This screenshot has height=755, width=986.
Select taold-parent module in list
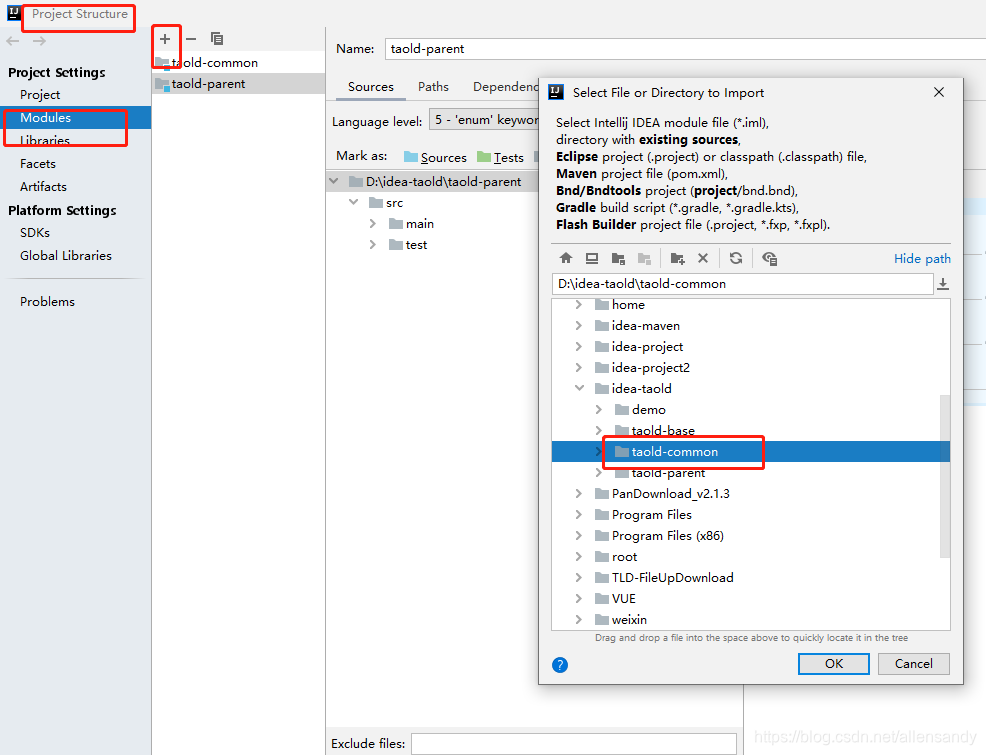(238, 84)
